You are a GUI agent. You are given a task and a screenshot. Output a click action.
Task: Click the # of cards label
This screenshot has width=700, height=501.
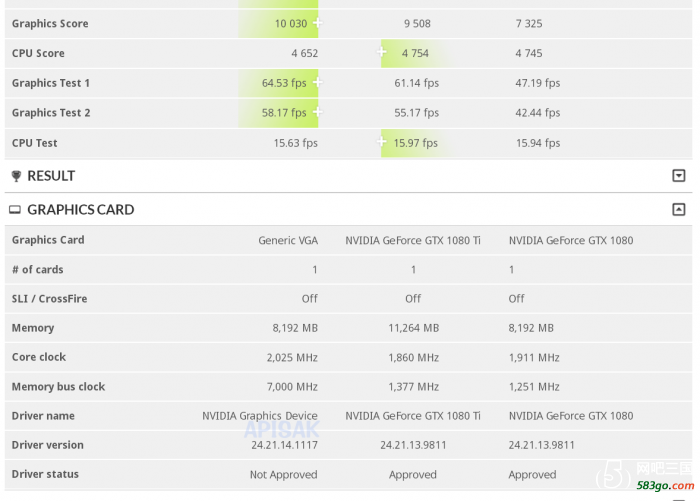pyautogui.click(x=38, y=270)
